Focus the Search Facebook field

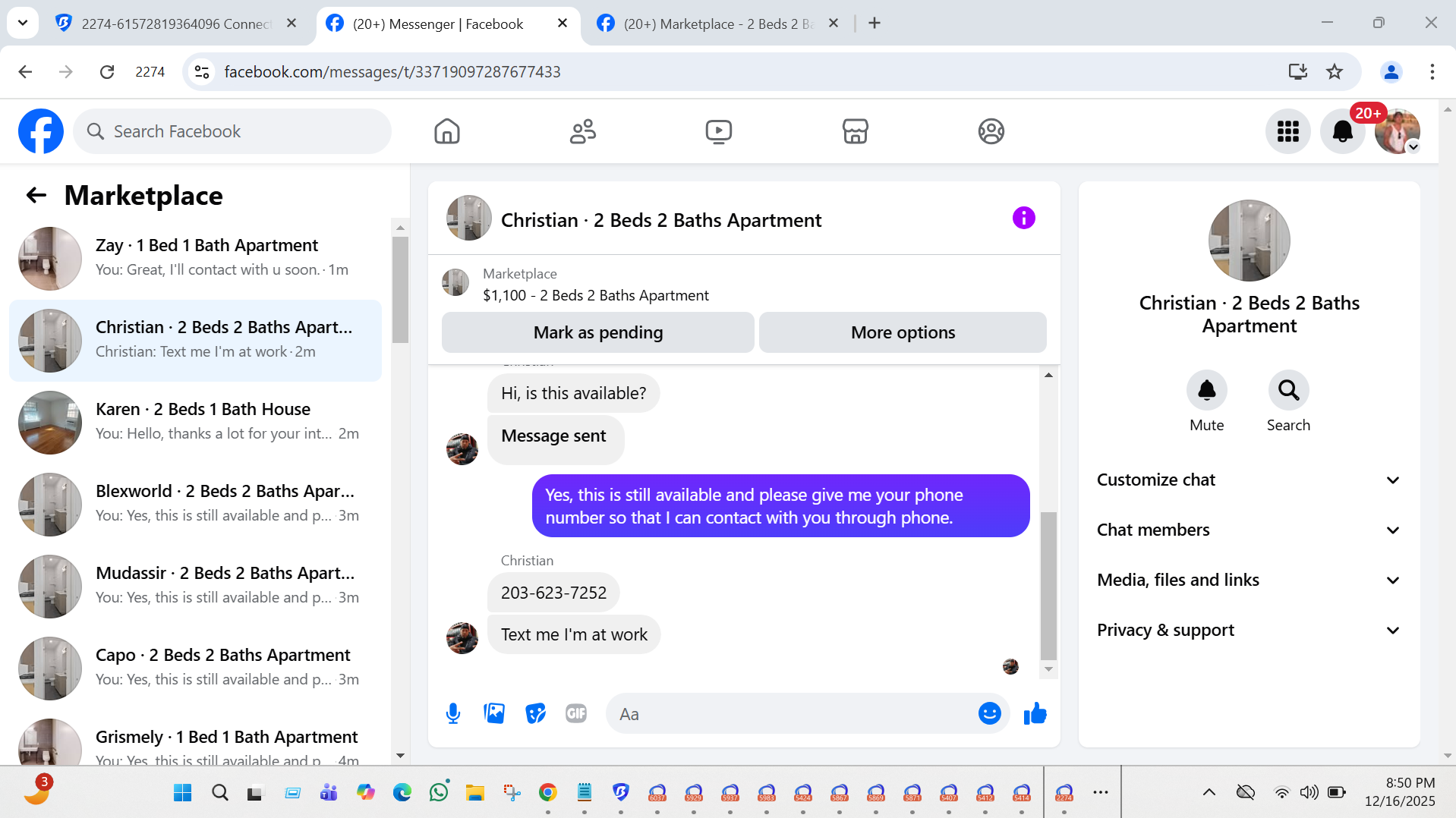tap(232, 131)
